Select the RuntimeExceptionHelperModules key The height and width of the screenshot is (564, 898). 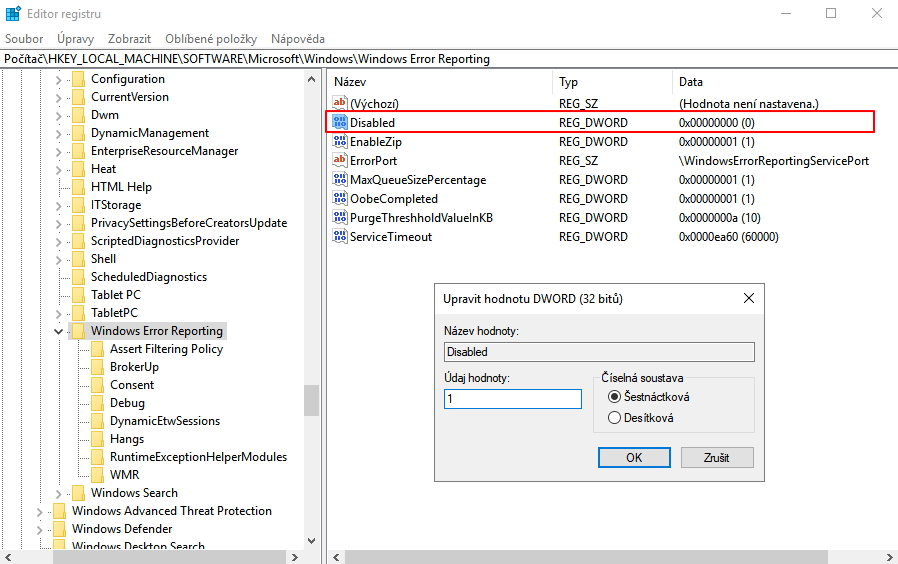(198, 457)
